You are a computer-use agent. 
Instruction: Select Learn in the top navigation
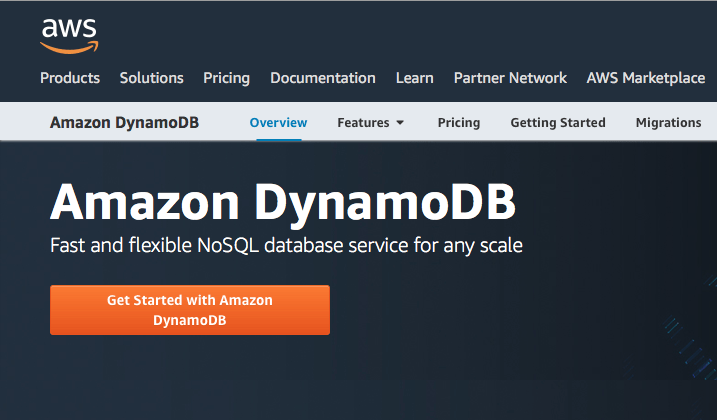point(414,78)
